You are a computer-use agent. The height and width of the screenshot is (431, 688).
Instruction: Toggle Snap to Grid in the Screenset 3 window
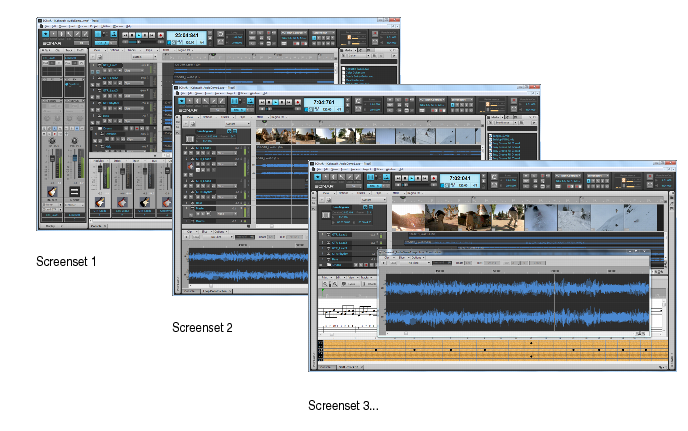point(370,177)
